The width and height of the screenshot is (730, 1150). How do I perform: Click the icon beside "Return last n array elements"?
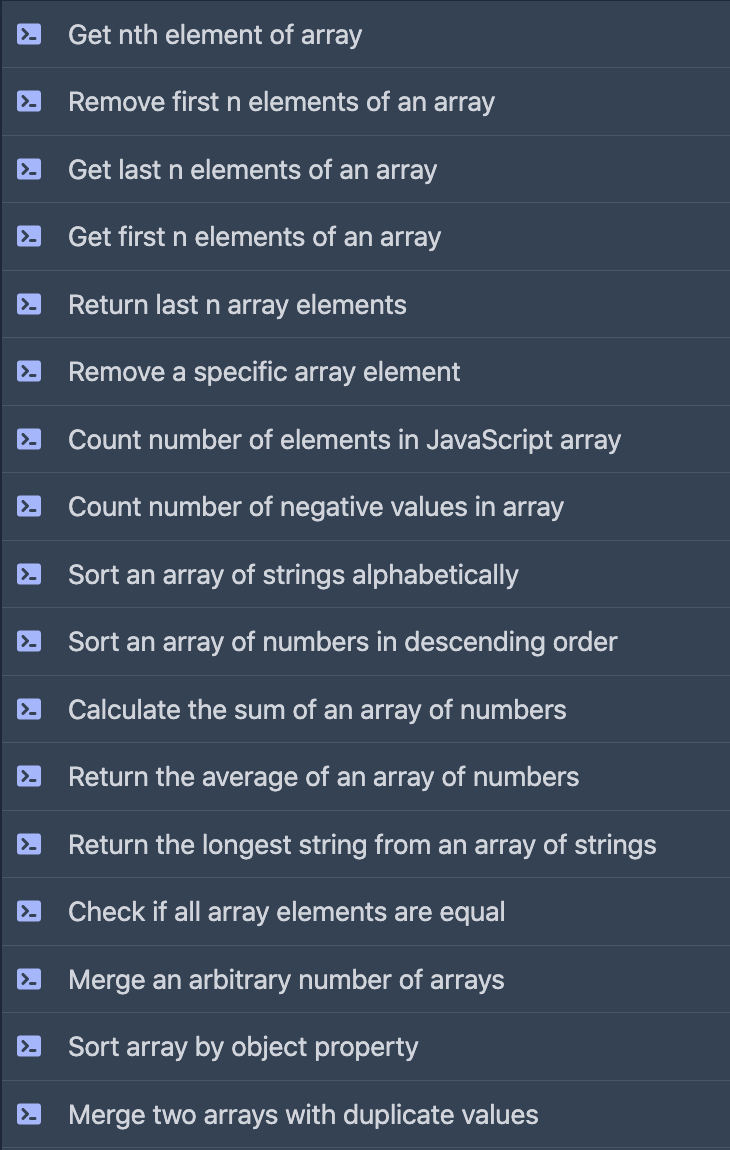[30, 304]
